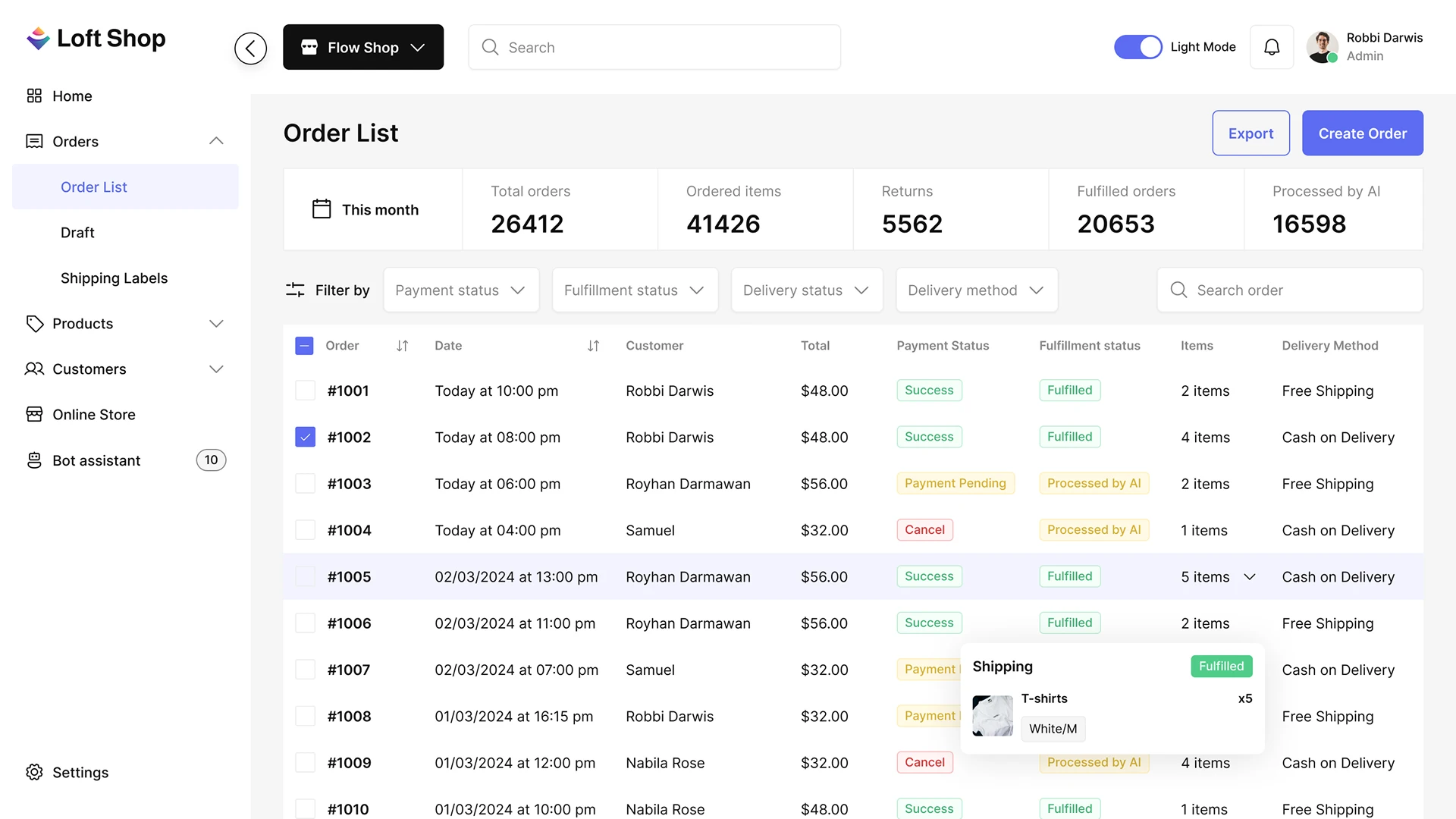Open Settings from the sidebar
This screenshot has width=1456, height=819.
(80, 772)
